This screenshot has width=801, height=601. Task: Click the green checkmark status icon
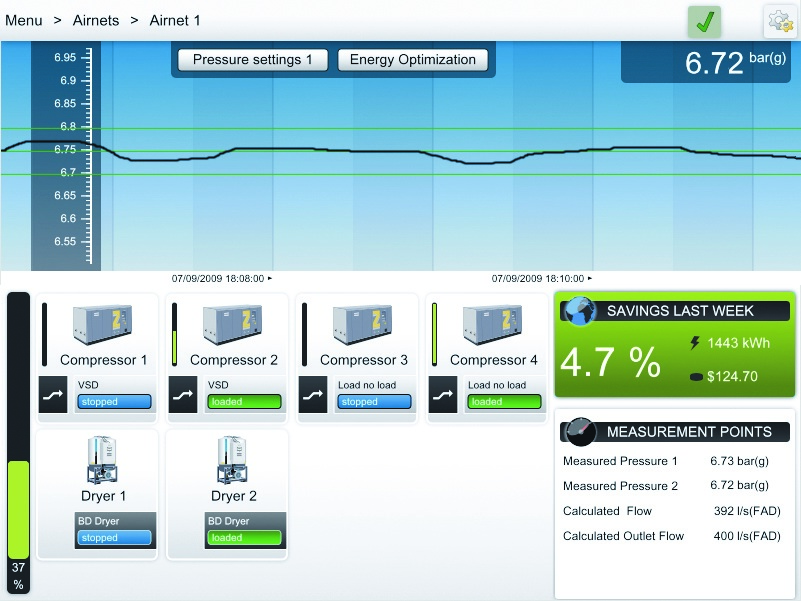[704, 22]
